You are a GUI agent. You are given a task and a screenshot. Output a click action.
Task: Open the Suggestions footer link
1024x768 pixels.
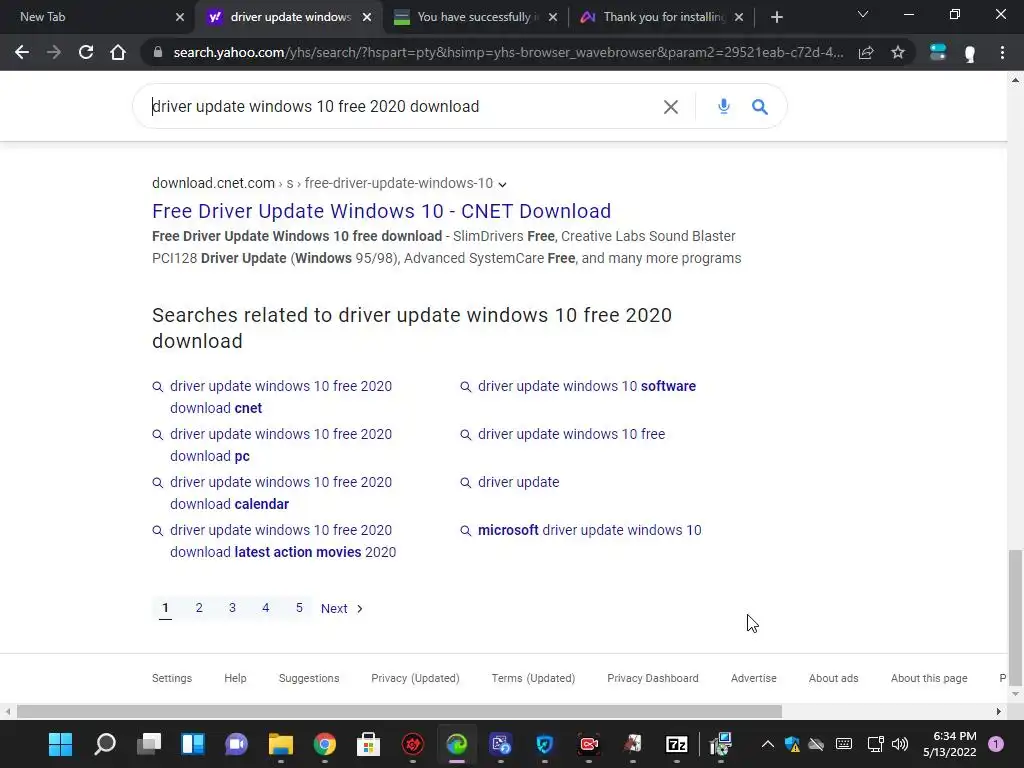coord(309,678)
